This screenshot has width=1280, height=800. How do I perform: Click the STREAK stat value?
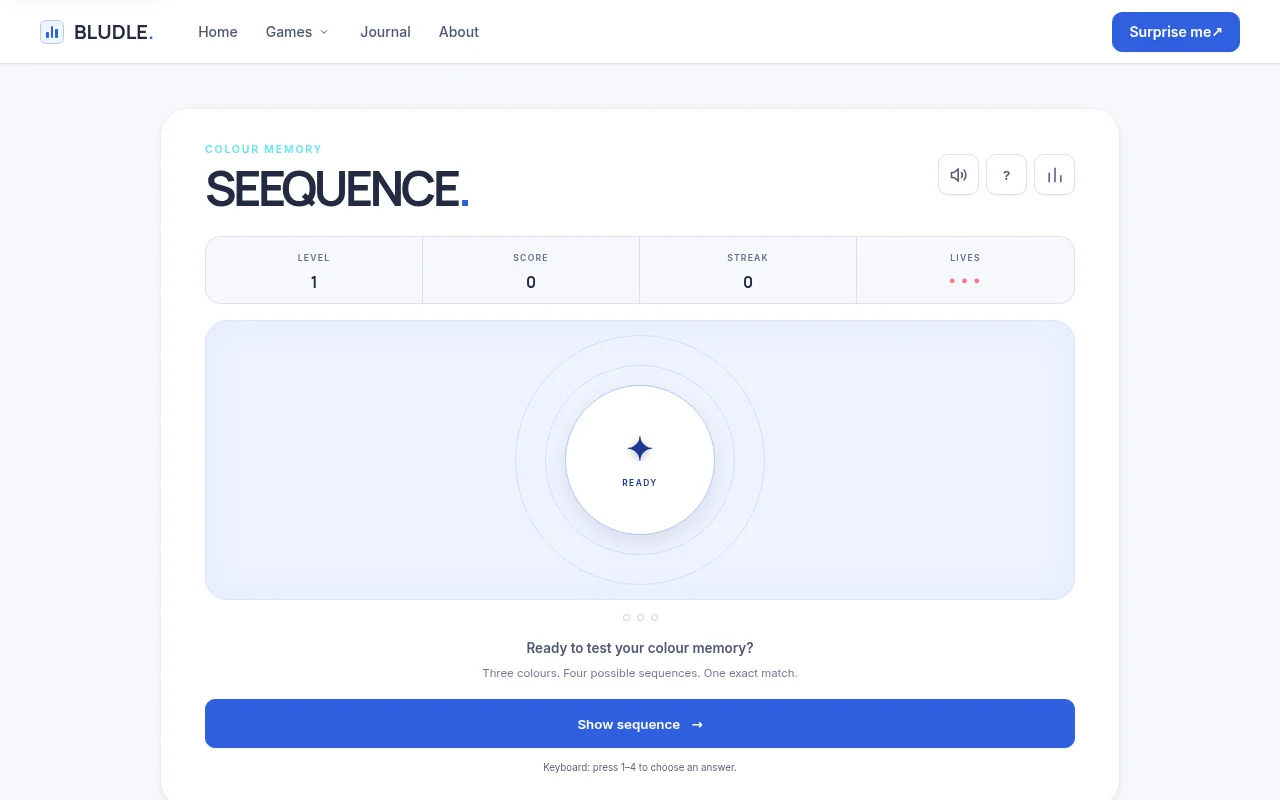tap(748, 282)
